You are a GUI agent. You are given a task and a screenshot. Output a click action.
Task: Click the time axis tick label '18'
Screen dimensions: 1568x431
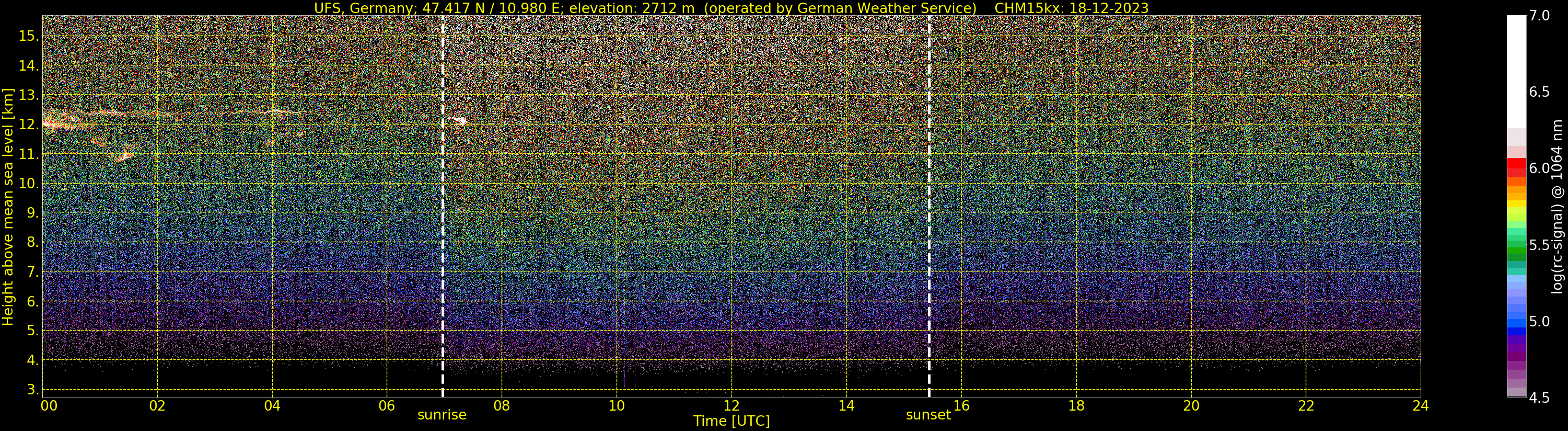(x=1076, y=405)
